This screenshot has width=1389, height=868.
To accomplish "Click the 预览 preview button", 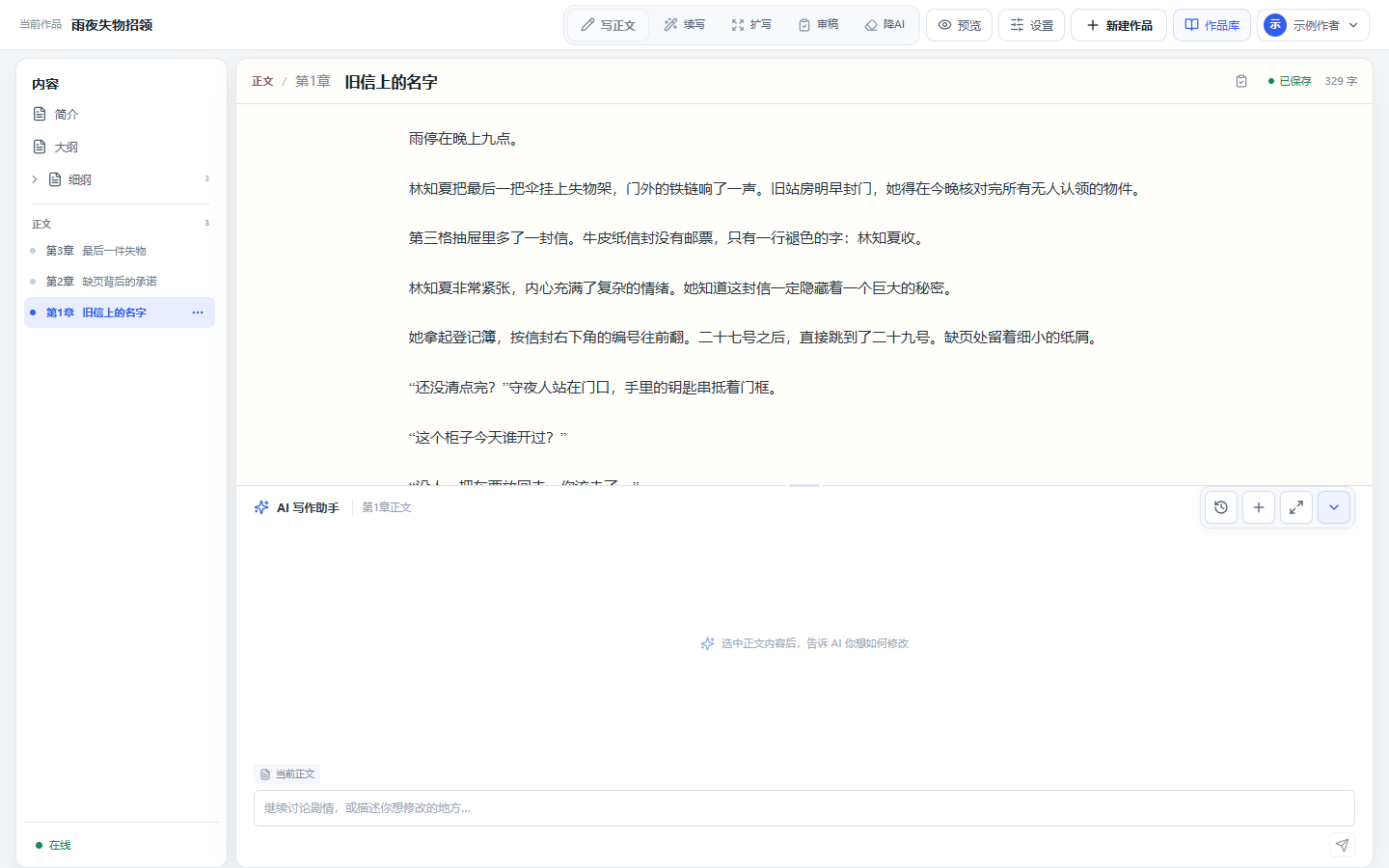I will 959,25.
